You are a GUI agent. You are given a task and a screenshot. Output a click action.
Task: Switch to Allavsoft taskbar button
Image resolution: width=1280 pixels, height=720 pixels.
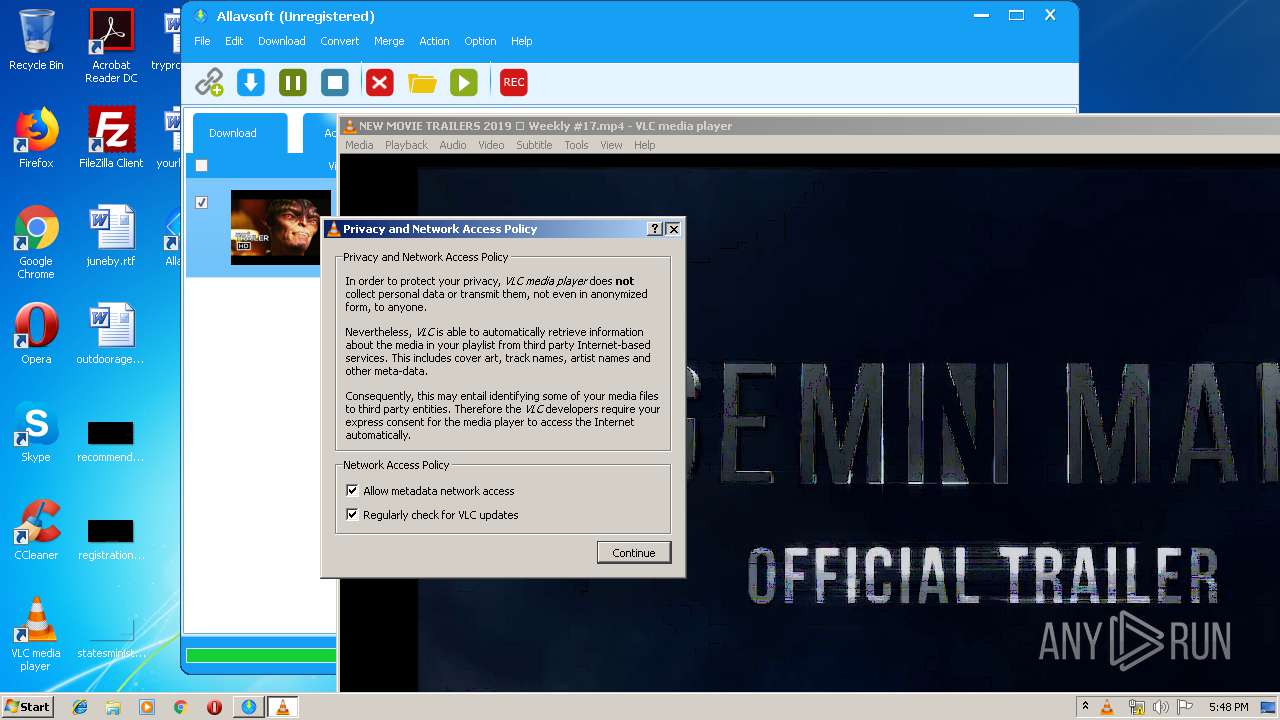[248, 707]
